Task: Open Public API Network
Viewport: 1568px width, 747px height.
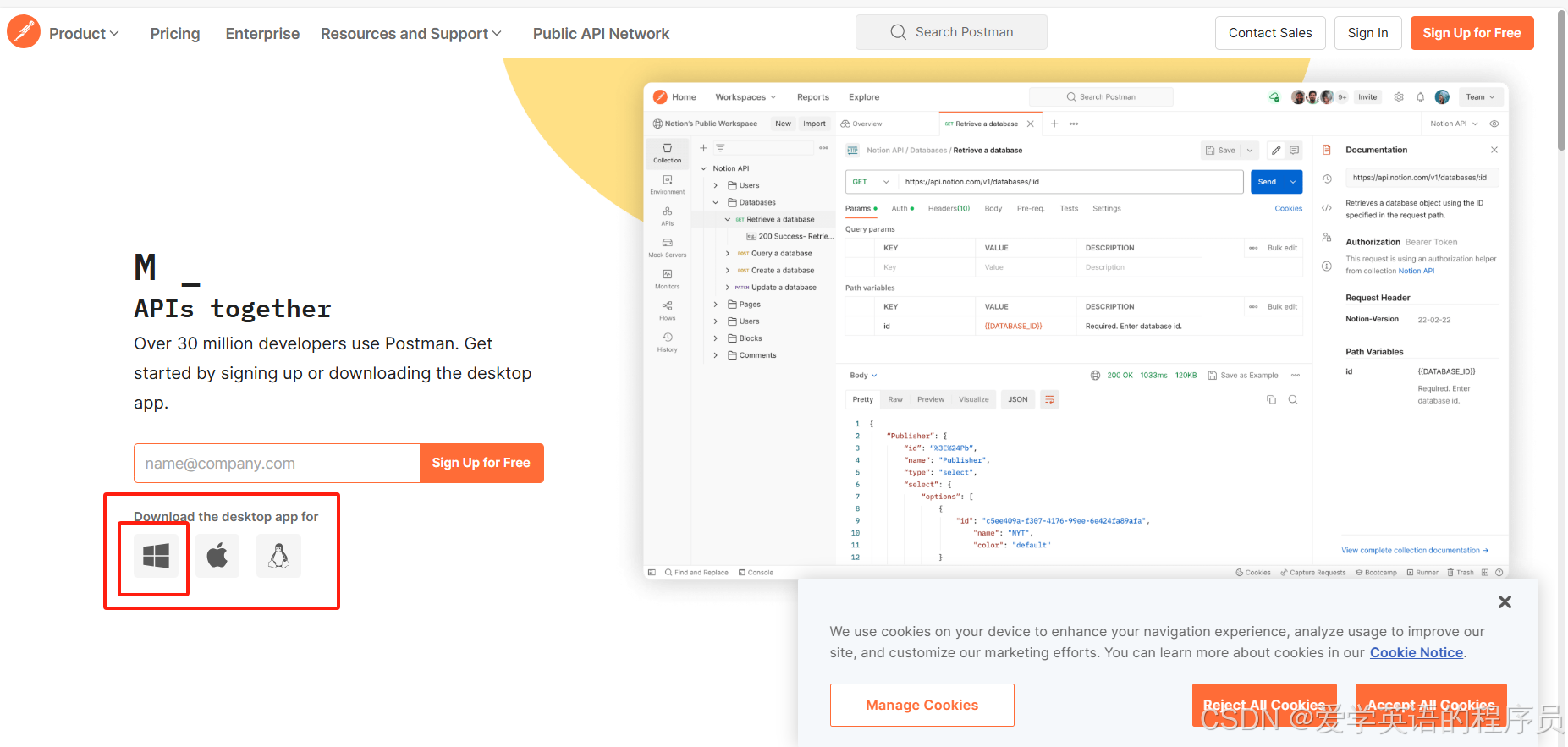Action: point(601,33)
